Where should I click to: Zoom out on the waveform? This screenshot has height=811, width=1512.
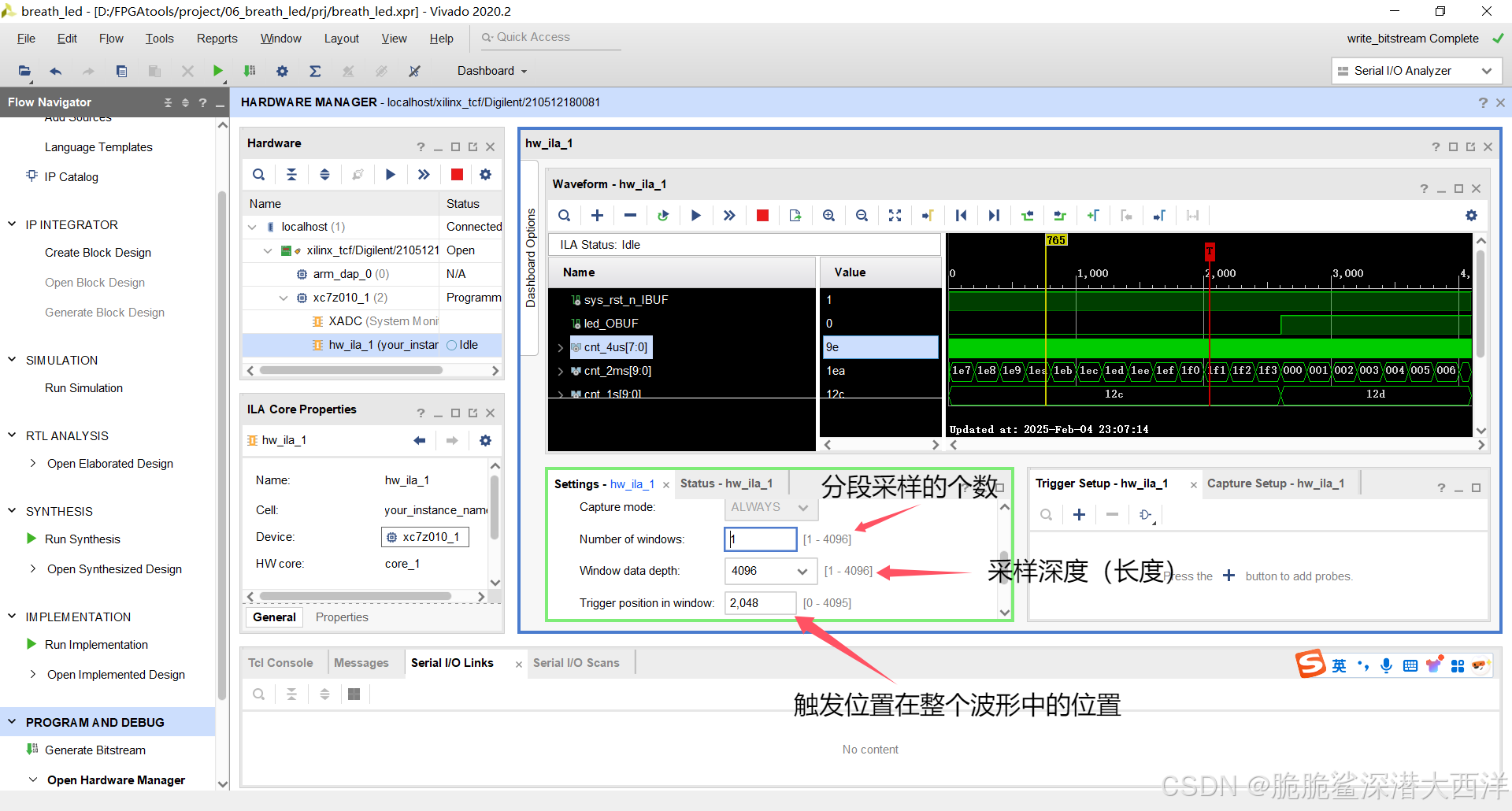coord(862,216)
